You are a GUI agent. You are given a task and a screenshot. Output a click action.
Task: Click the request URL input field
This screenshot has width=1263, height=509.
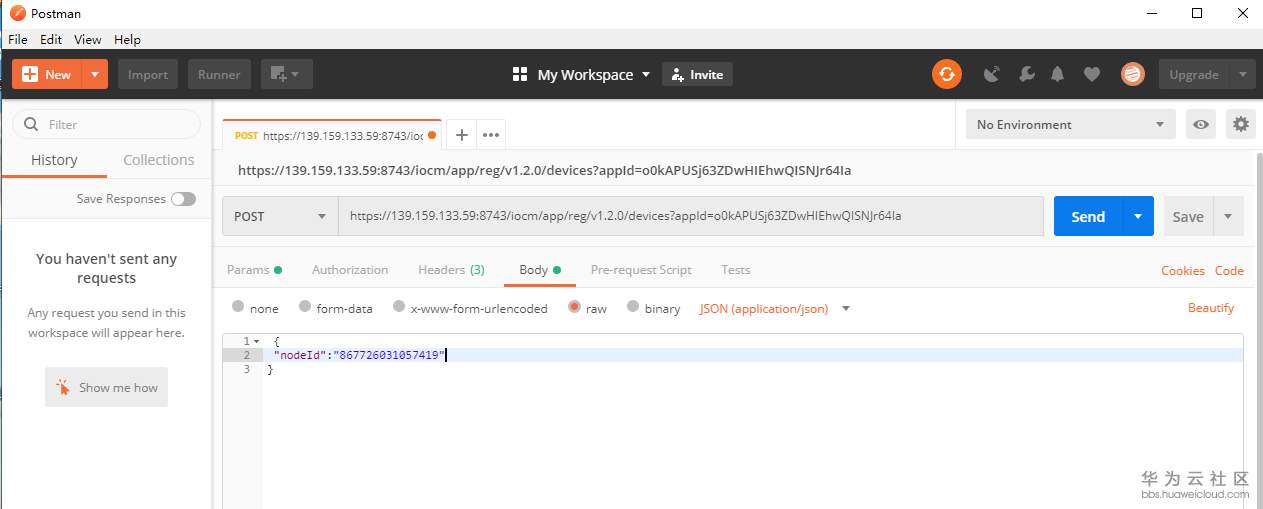(691, 216)
